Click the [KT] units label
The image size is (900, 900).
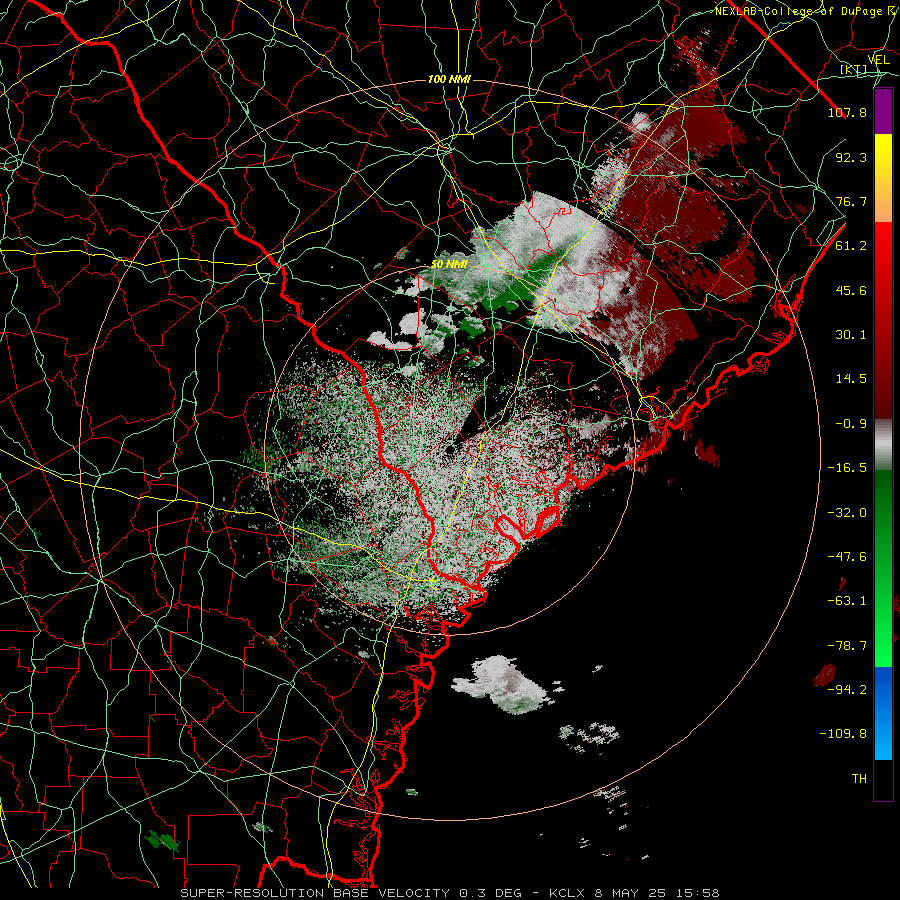coord(854,70)
